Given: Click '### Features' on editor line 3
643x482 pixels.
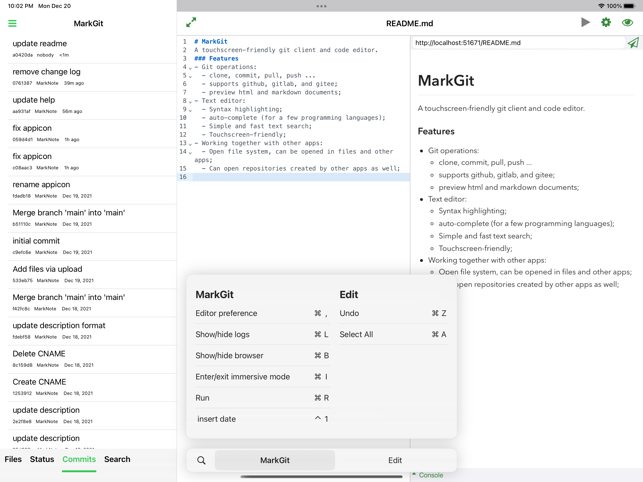Looking at the screenshot, I should 216,59.
